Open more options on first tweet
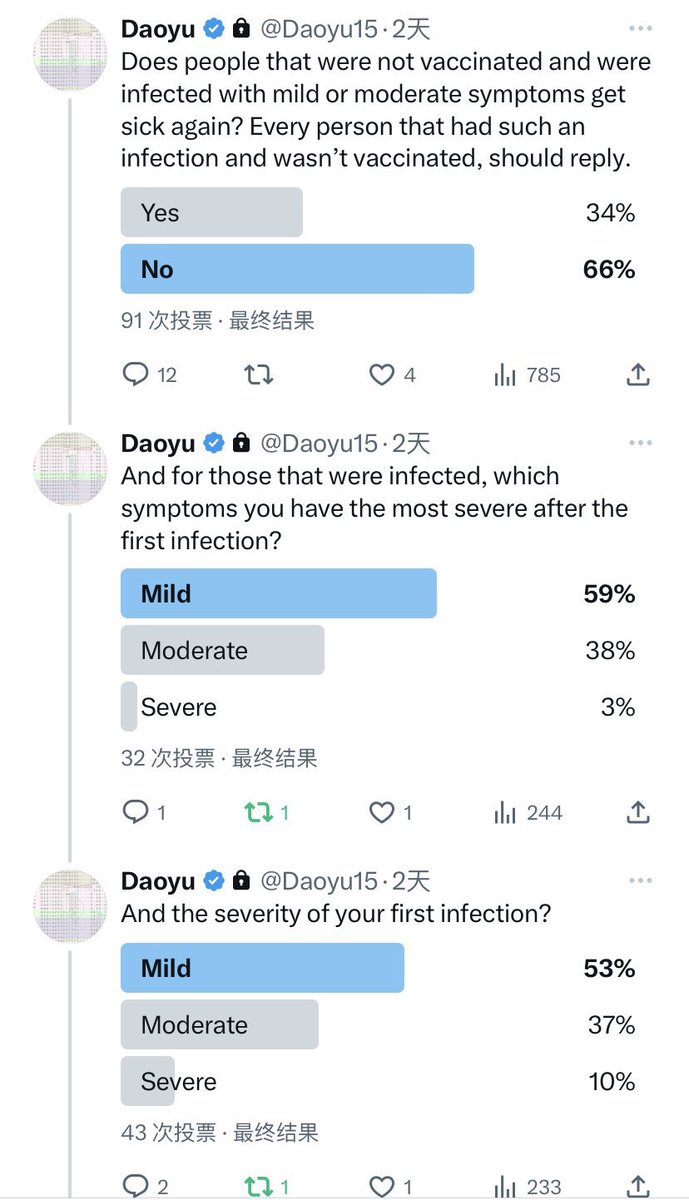 pos(640,29)
